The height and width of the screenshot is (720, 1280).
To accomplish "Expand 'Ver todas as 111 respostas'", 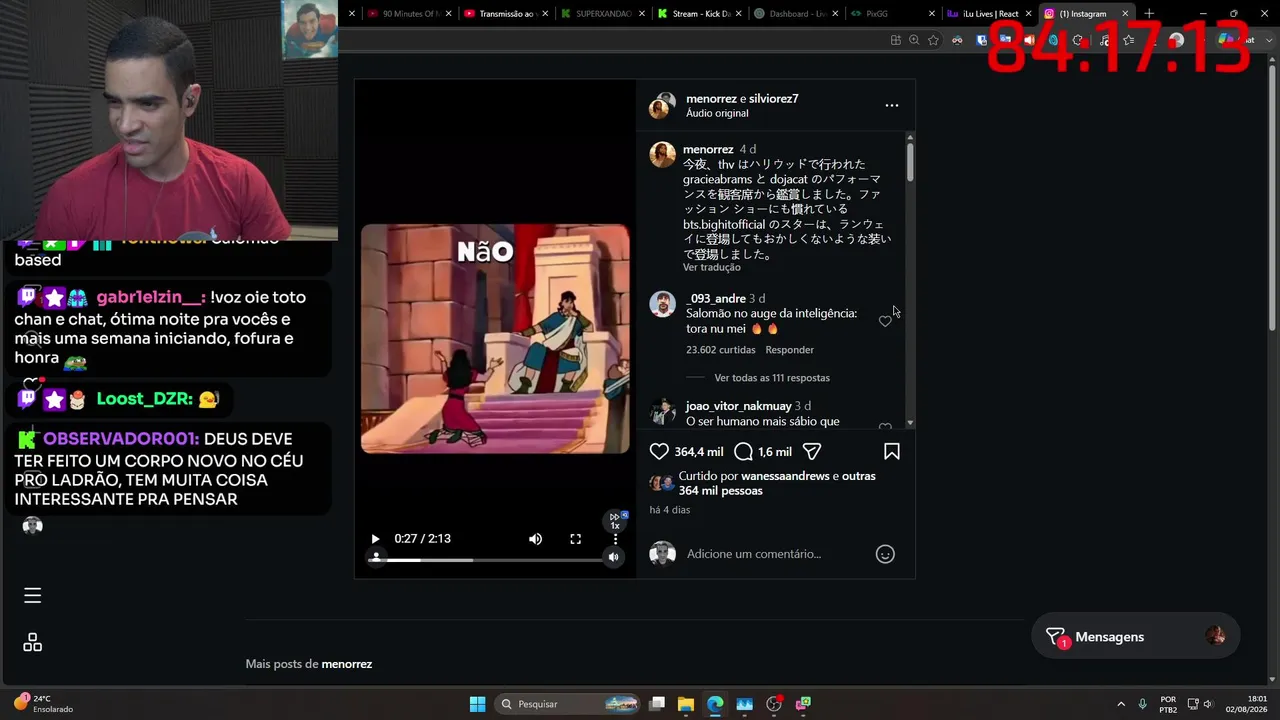I will coord(772,378).
